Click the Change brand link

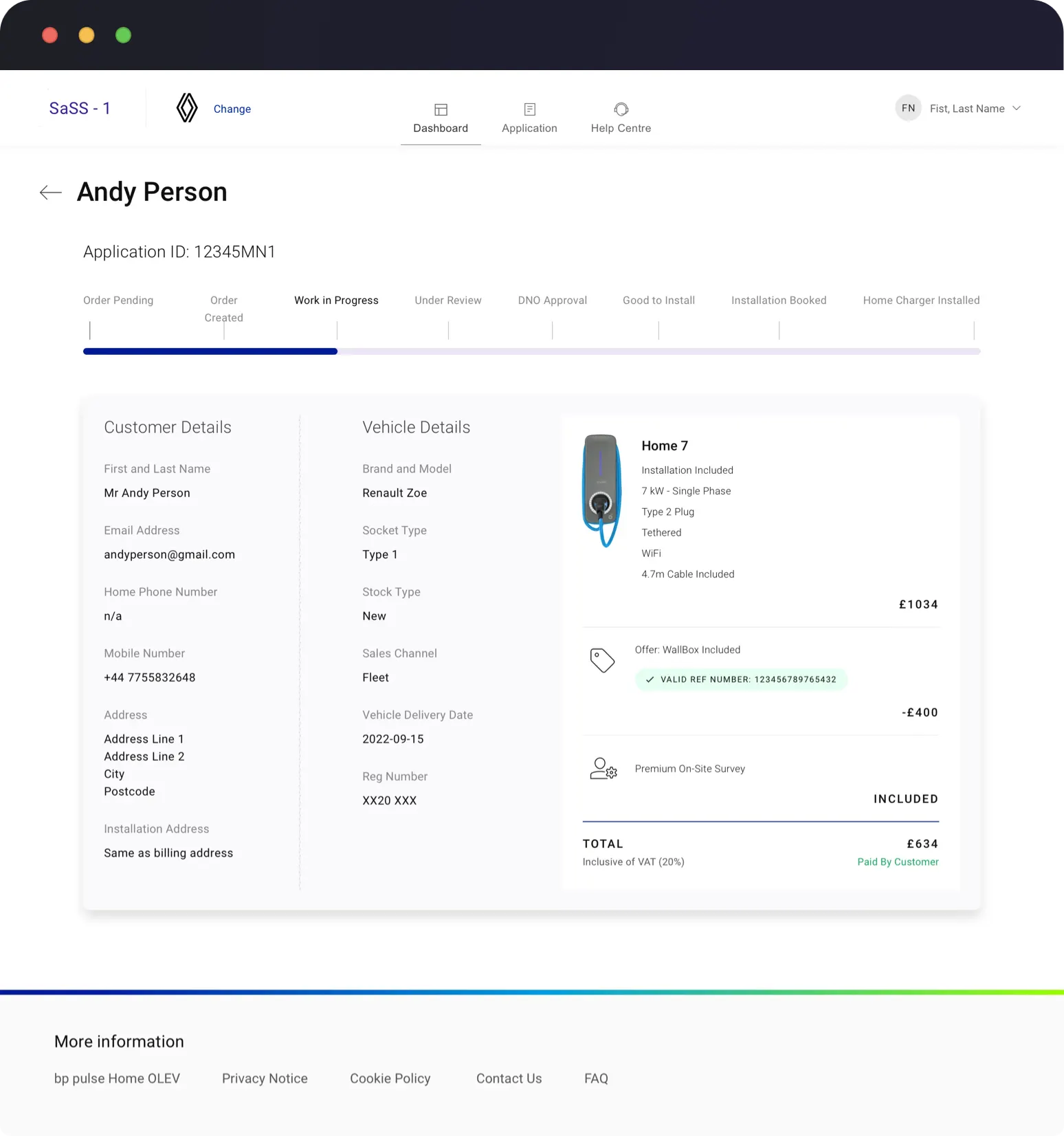point(232,109)
